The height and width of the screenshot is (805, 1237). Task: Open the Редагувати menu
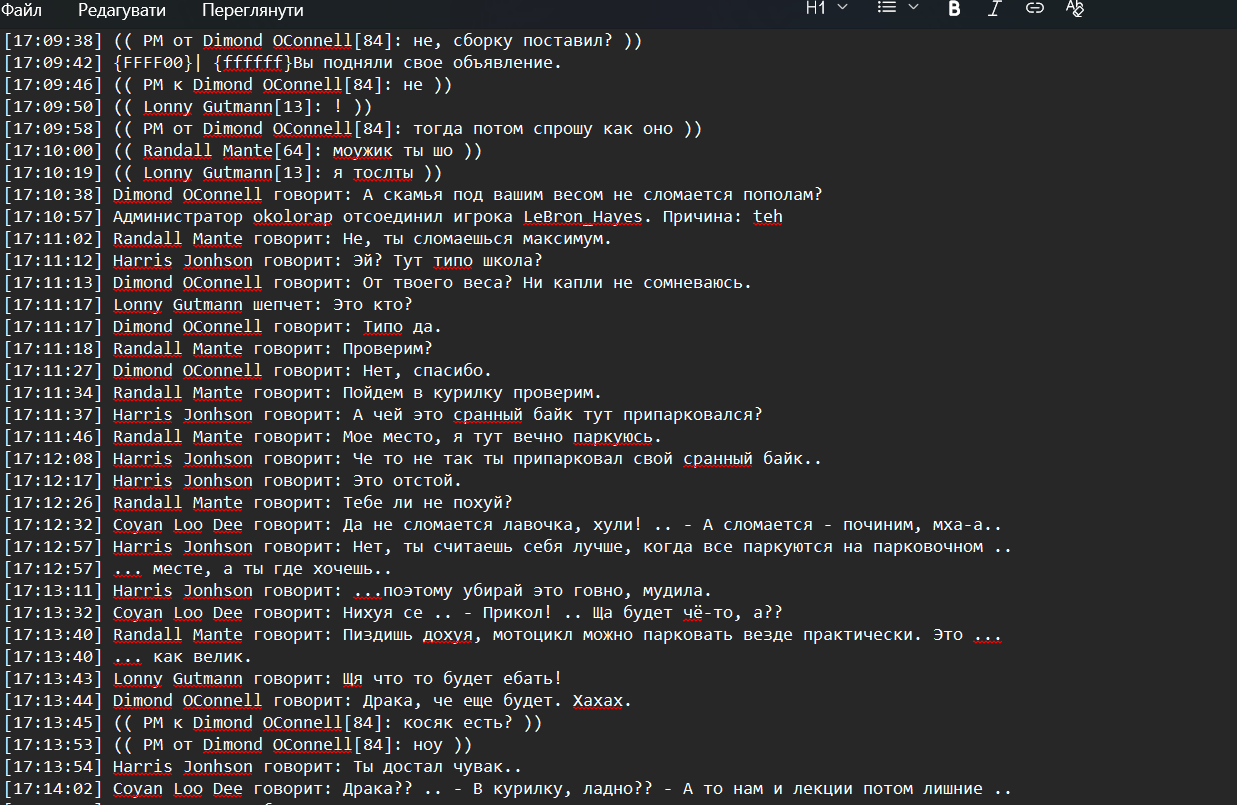pyautogui.click(x=122, y=10)
